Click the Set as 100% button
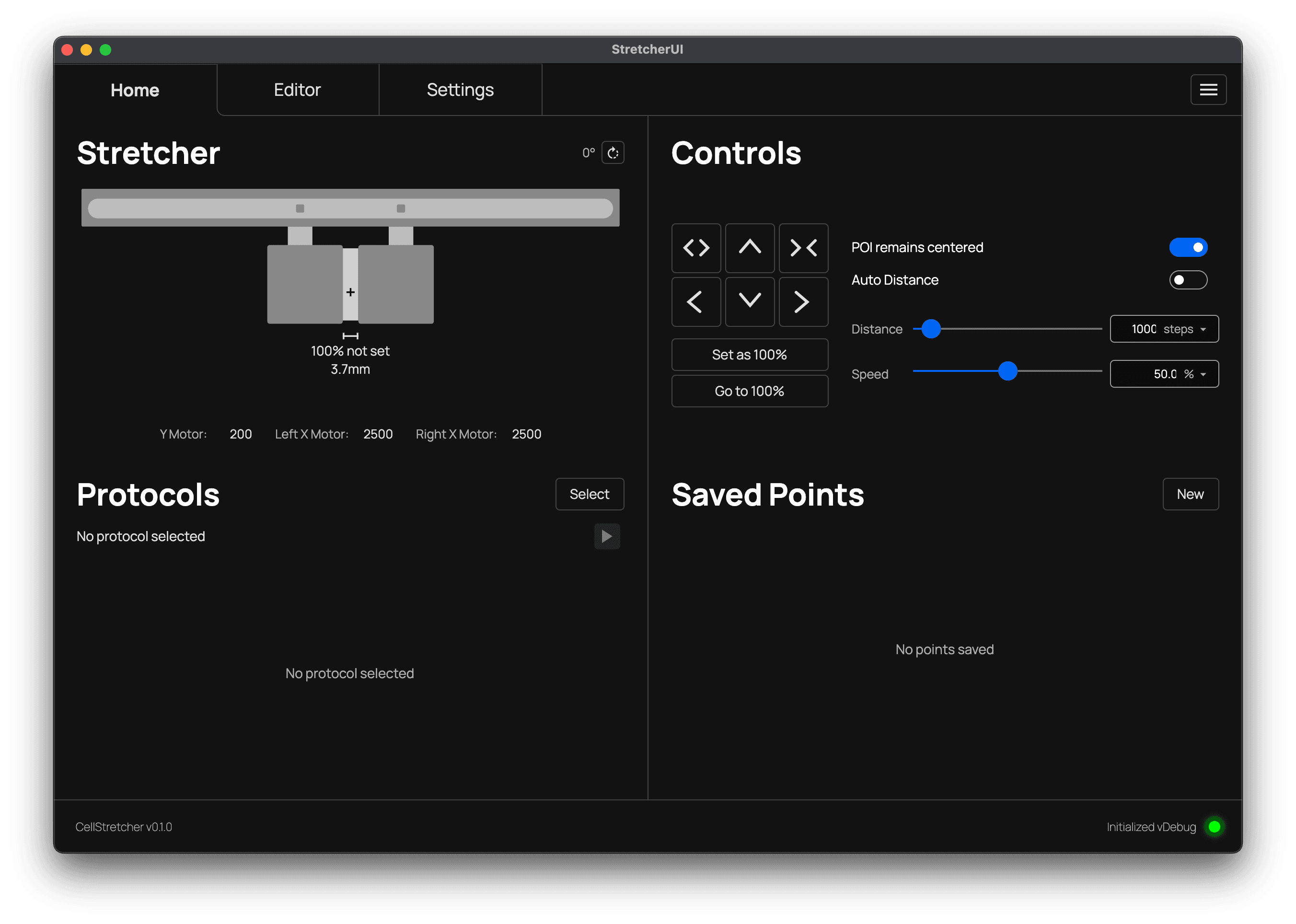This screenshot has width=1296, height=924. click(749, 355)
